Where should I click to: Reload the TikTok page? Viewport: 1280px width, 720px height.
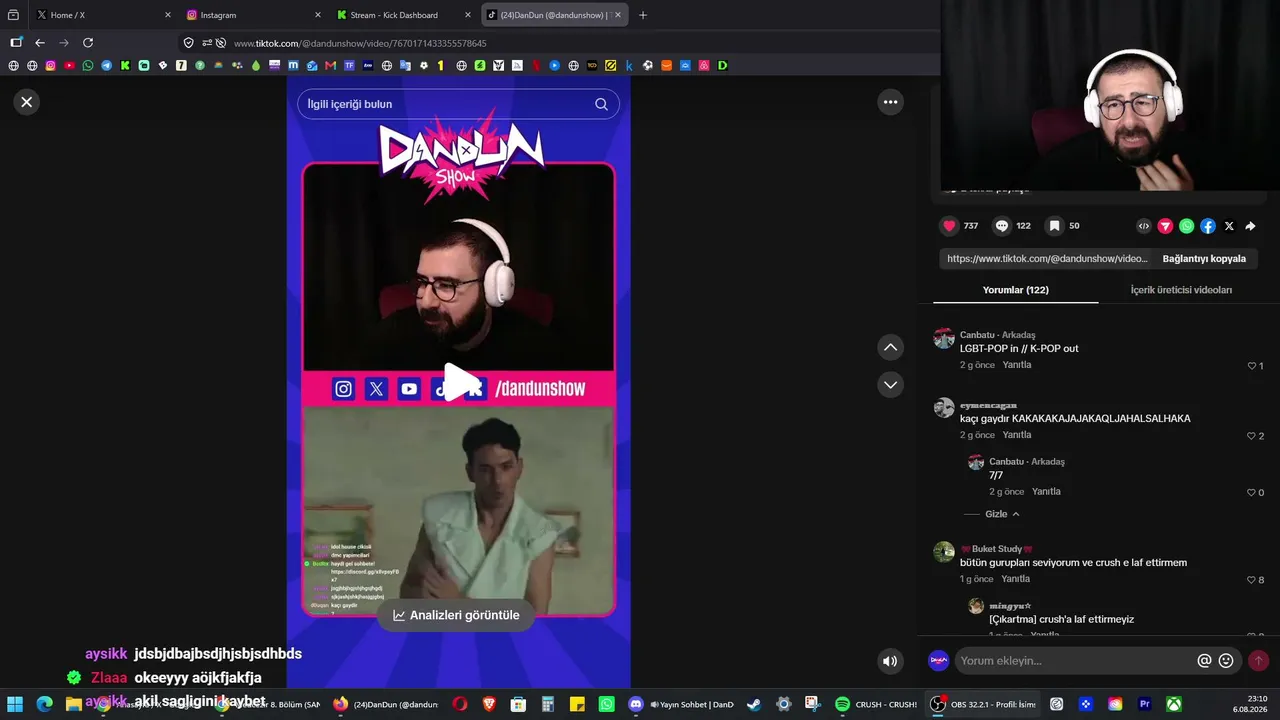pyautogui.click(x=88, y=43)
